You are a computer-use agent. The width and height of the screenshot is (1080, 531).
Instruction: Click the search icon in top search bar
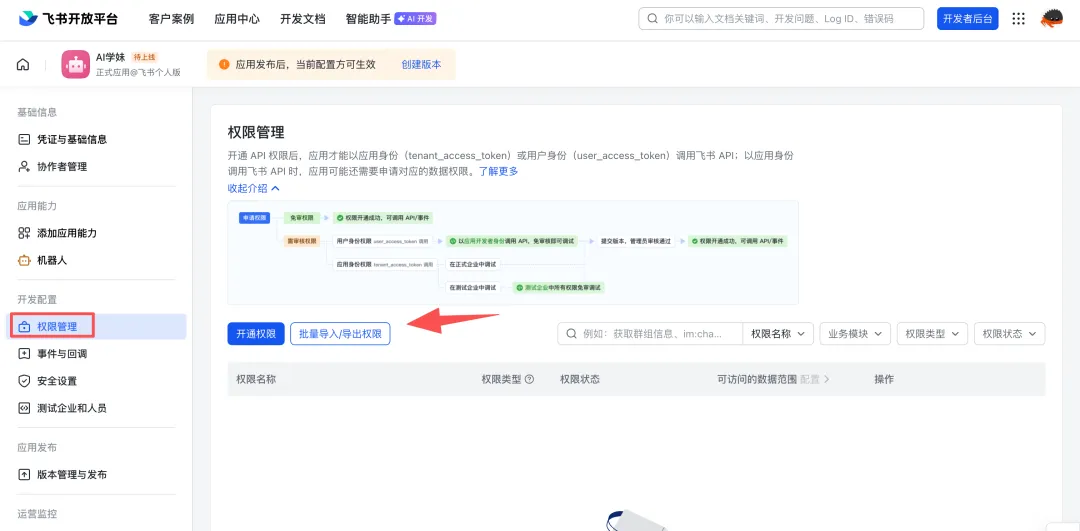(x=652, y=19)
